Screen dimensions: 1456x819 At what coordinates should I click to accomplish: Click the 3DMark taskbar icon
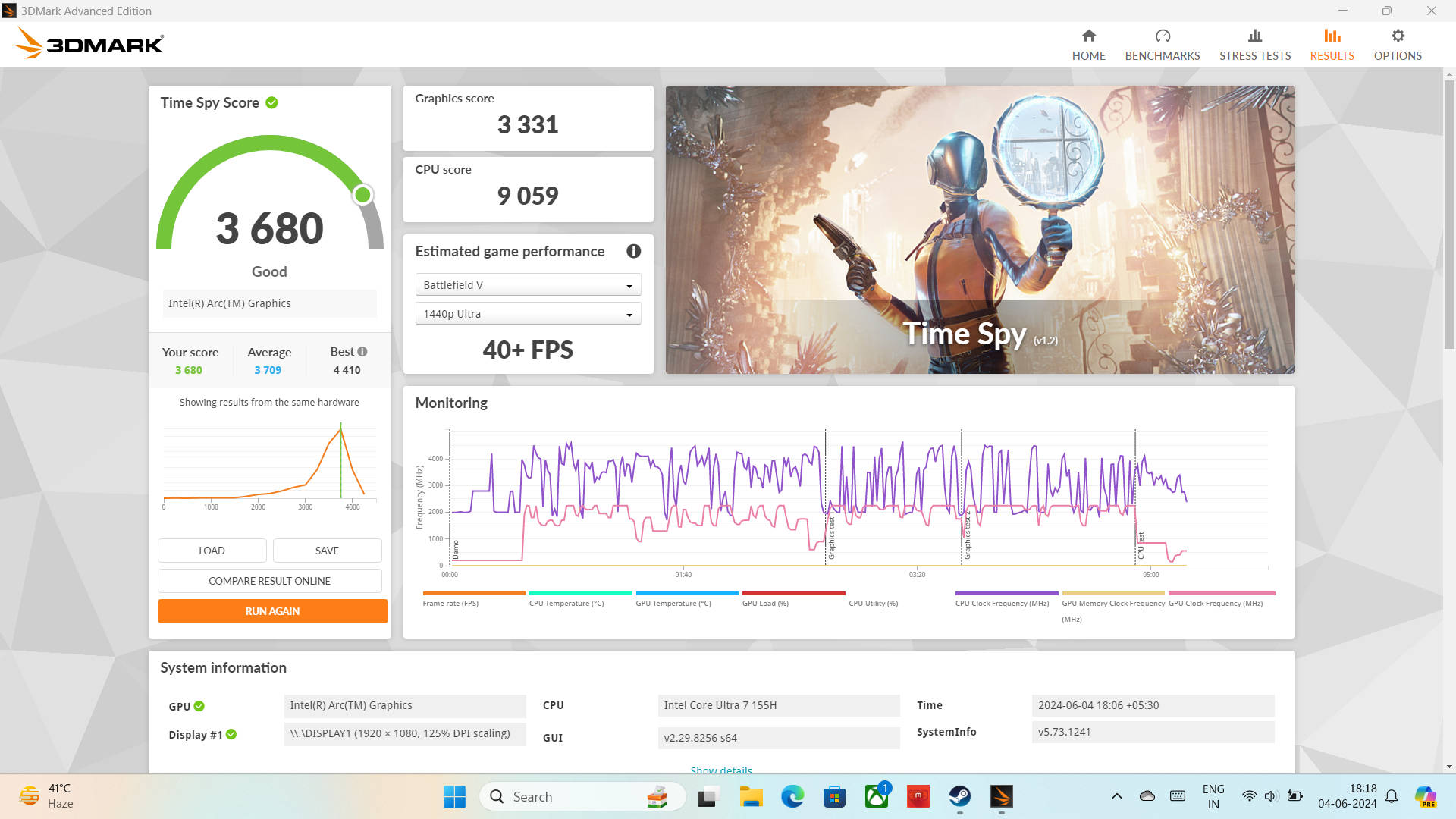[1002, 796]
